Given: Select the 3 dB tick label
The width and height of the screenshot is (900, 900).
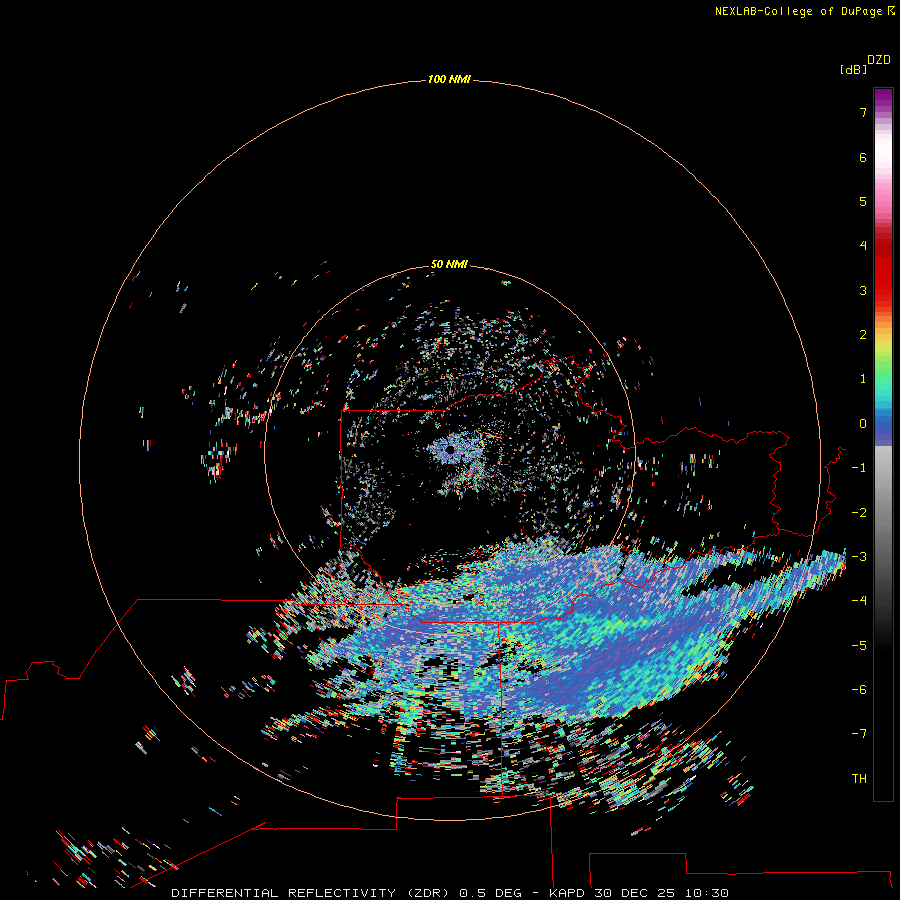Looking at the screenshot, I should (863, 290).
